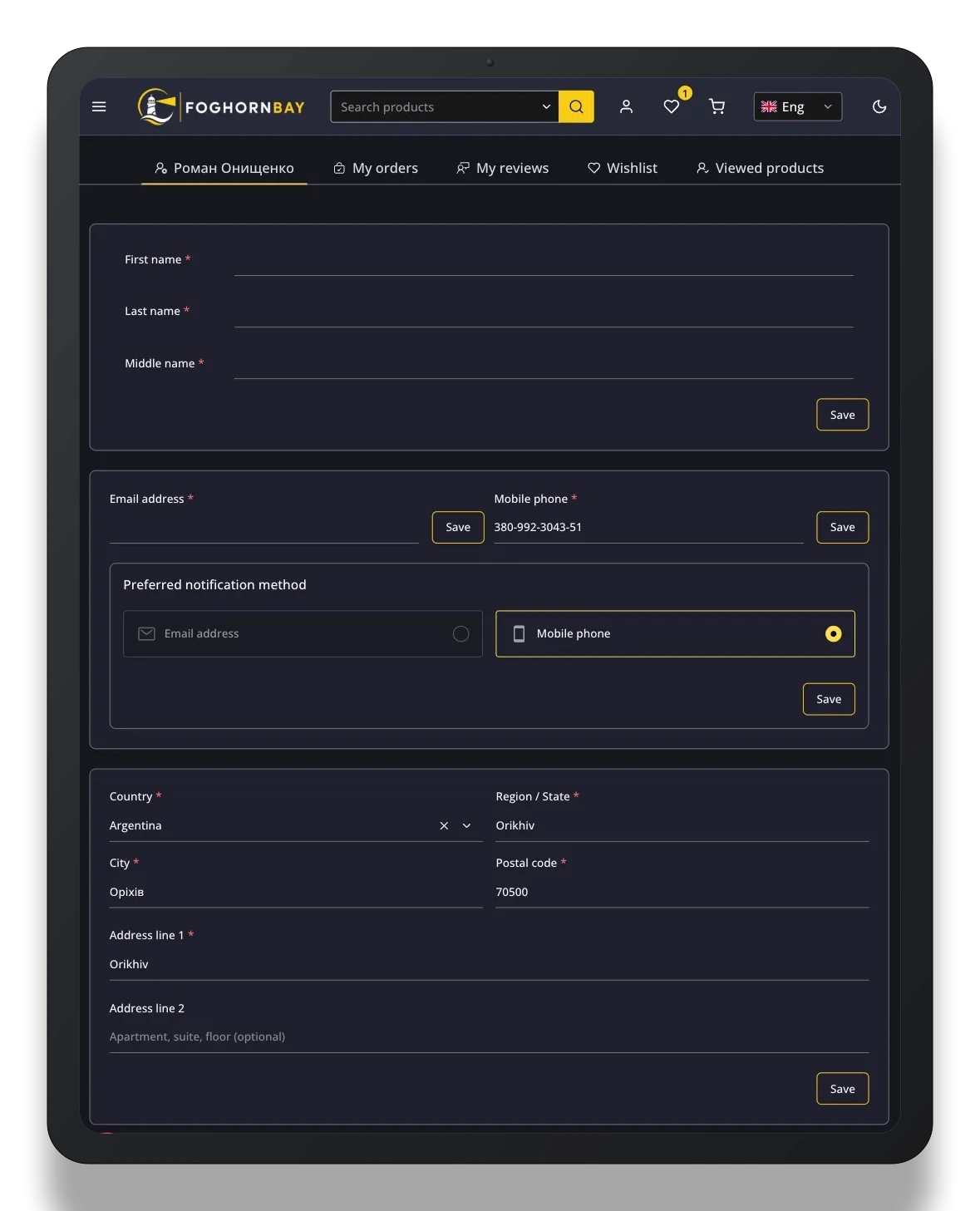Open the wishlist heart icon in header
Viewport: 980px width, 1211px height.
point(672,106)
